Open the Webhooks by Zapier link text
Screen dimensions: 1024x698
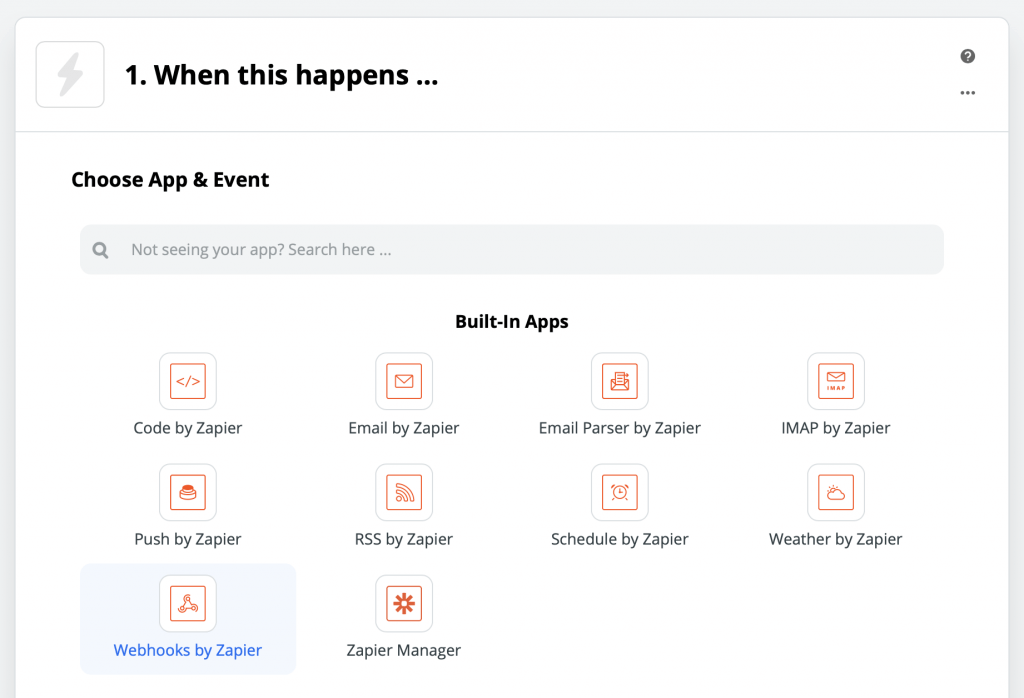(188, 650)
